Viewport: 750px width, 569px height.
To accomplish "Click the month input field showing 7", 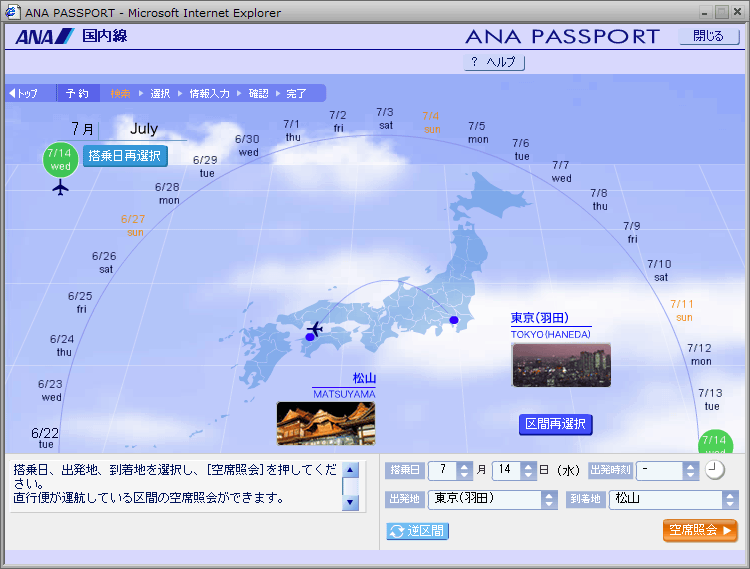I will click(x=443, y=471).
